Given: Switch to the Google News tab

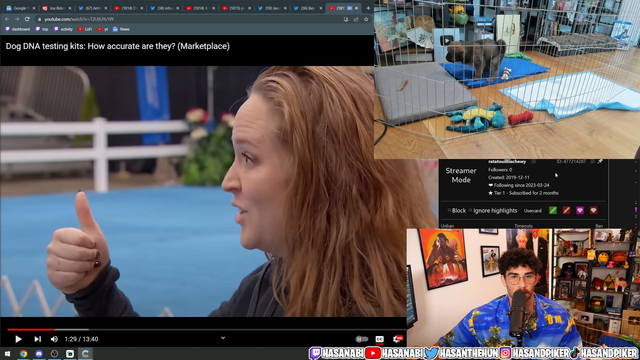Looking at the screenshot, I should click(x=20, y=8).
